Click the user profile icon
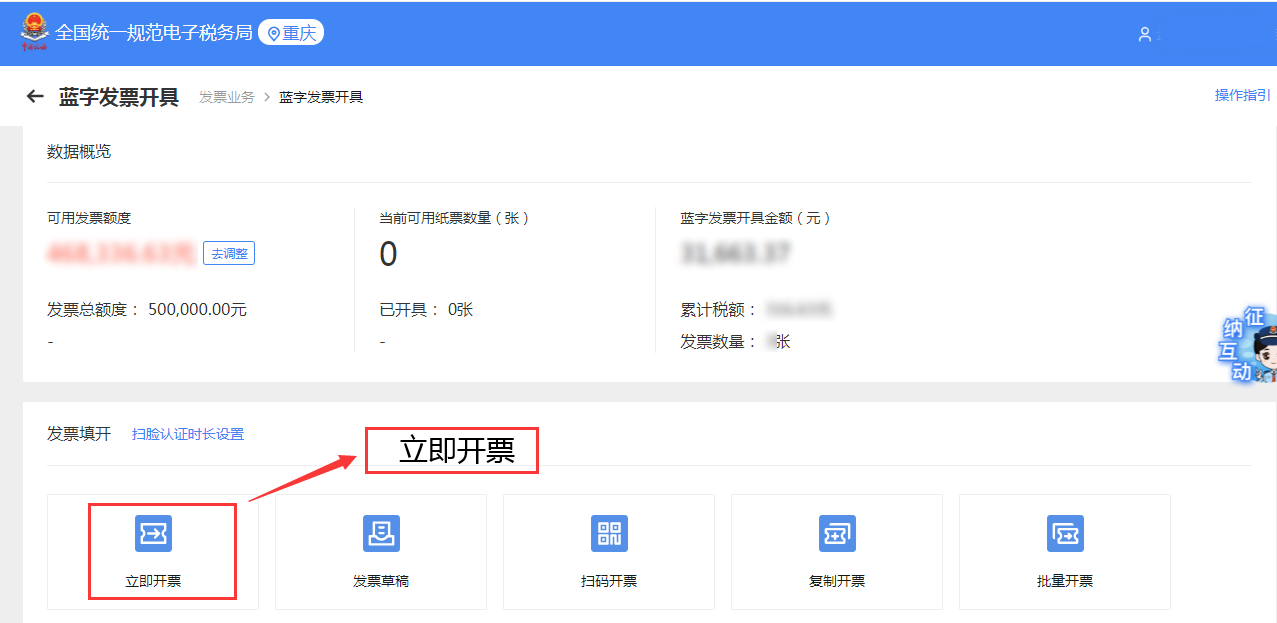 coord(1145,34)
